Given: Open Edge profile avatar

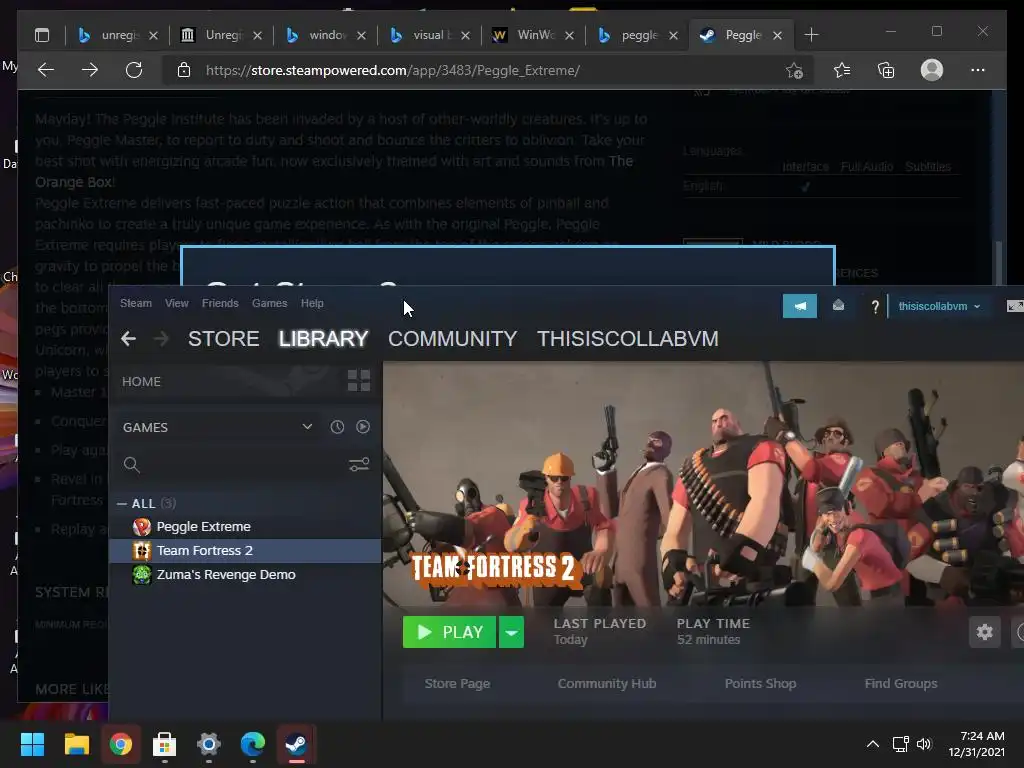Looking at the screenshot, I should tap(932, 70).
